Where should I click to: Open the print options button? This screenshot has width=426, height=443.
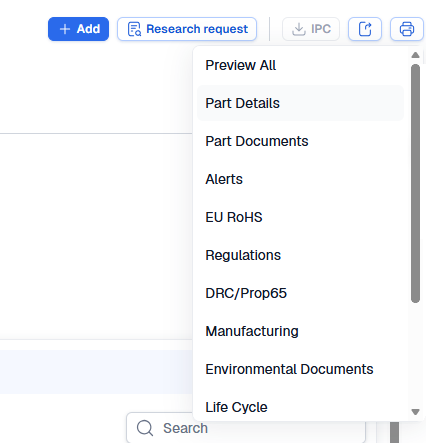407,29
